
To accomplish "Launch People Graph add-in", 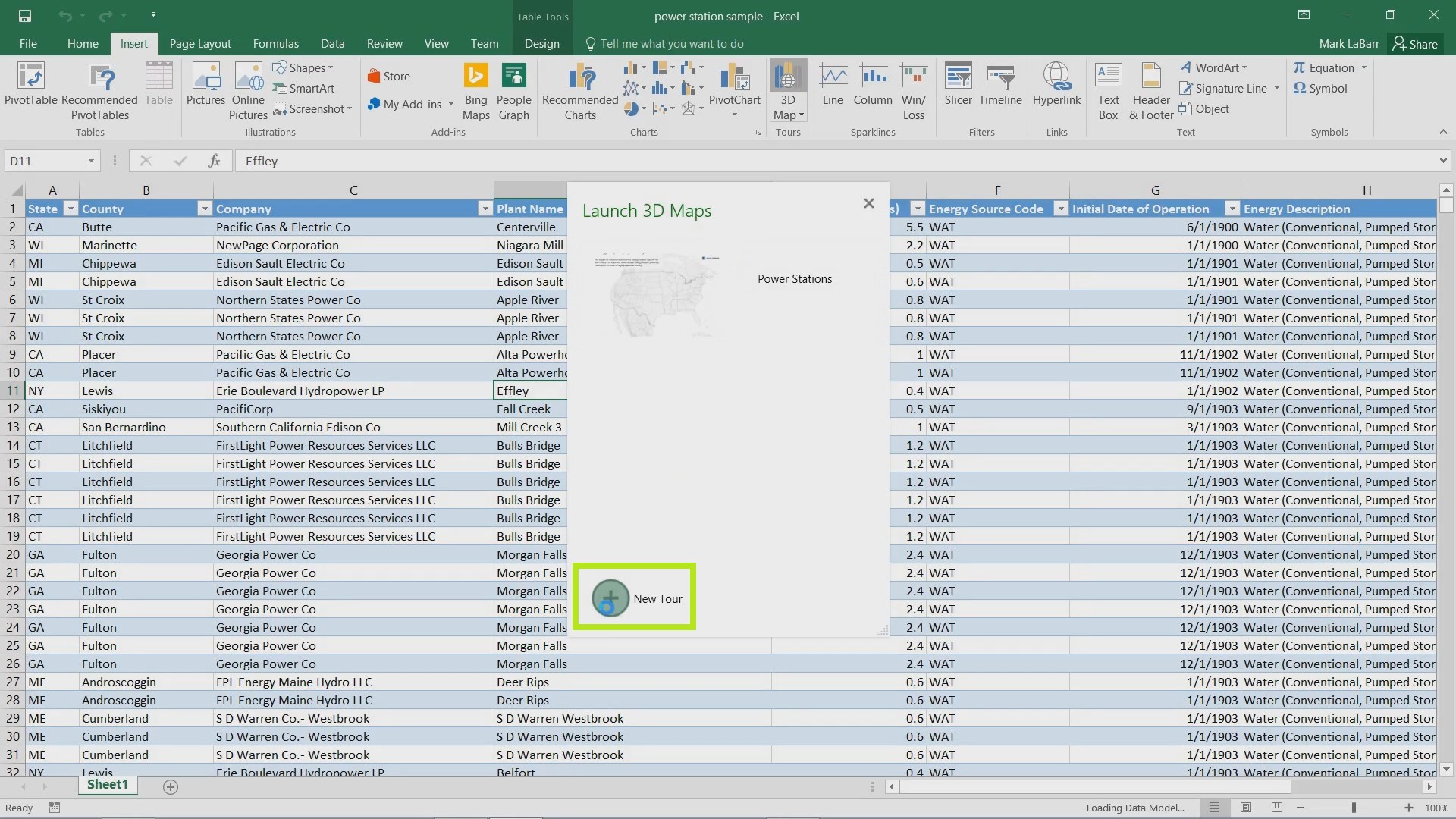I will [513, 91].
